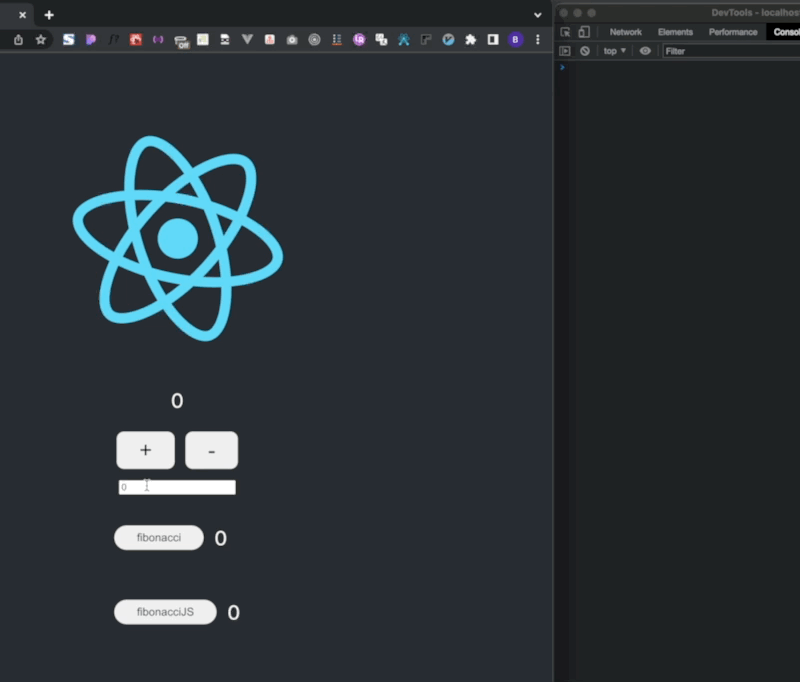Open the Extensions puzzle piece icon

point(470,40)
